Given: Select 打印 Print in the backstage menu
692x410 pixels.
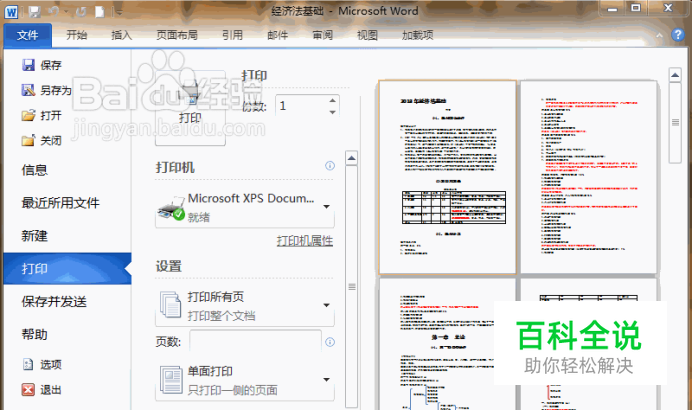Looking at the screenshot, I should [68, 268].
